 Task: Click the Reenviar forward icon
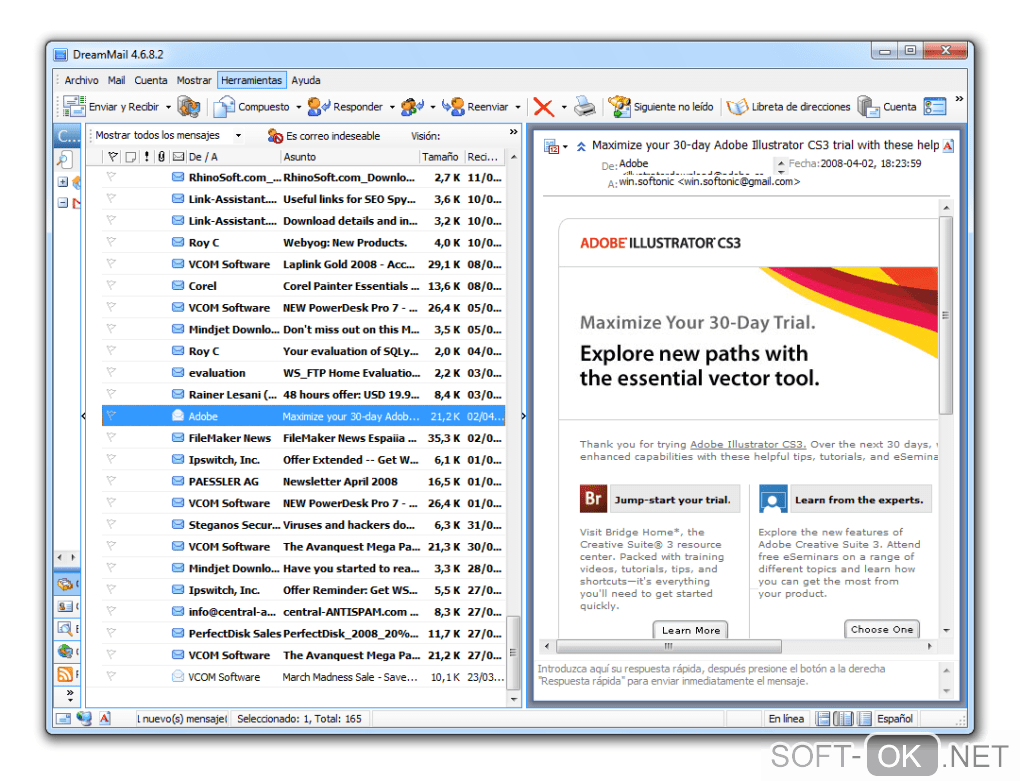click(x=453, y=107)
